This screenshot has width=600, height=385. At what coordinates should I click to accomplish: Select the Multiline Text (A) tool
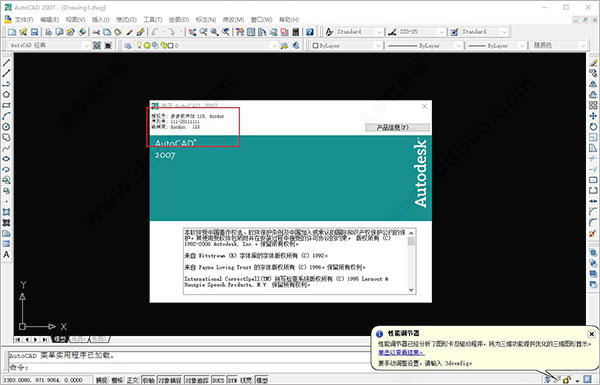point(7,254)
